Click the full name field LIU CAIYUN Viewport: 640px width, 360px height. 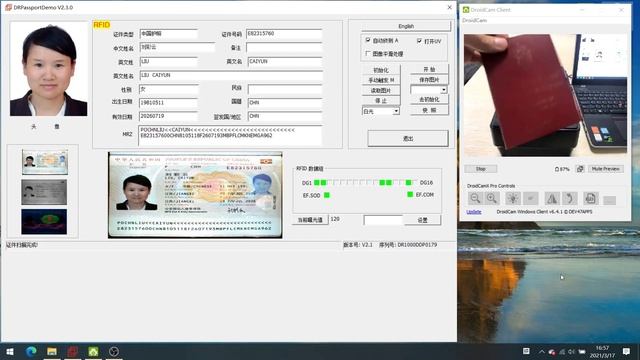(x=231, y=76)
